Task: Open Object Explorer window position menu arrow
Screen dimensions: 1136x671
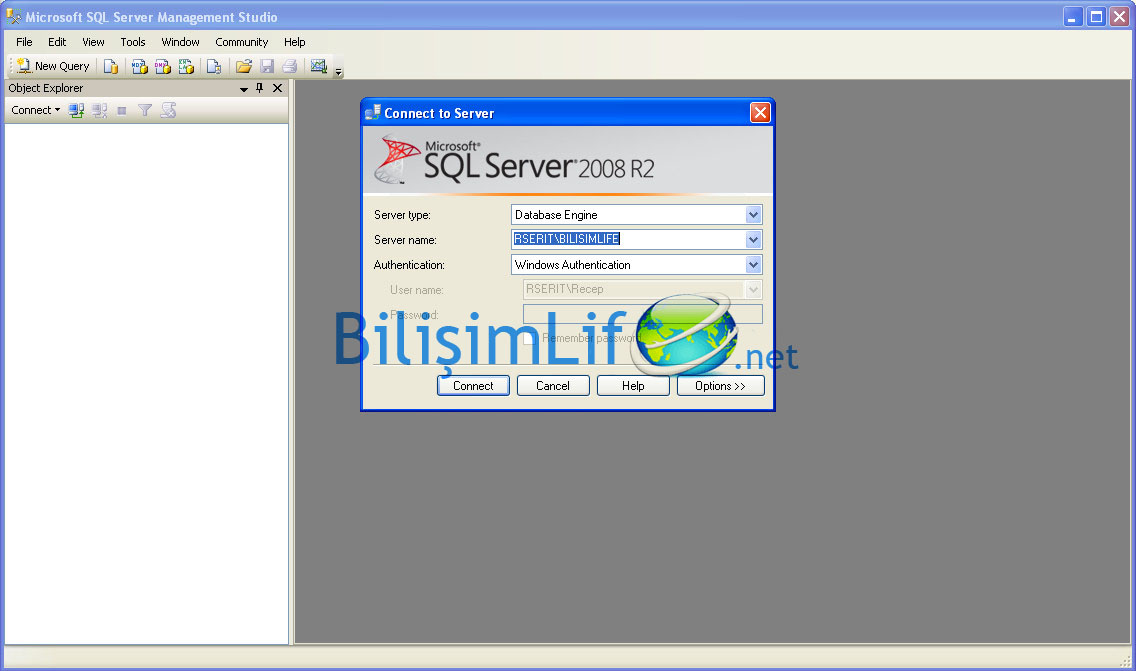Action: pos(243,88)
